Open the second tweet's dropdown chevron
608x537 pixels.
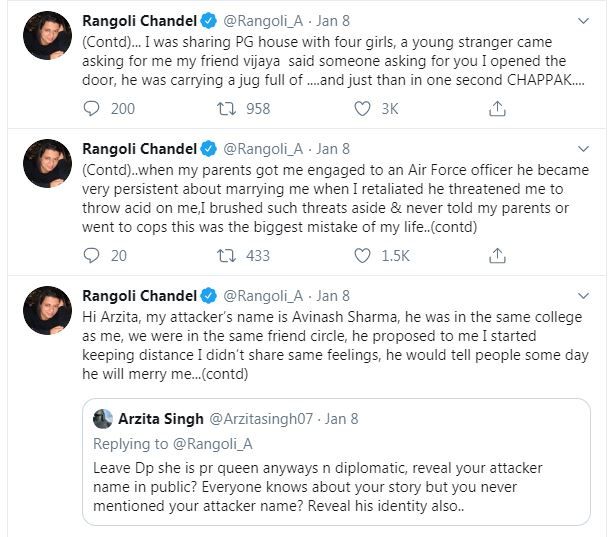[x=583, y=148]
